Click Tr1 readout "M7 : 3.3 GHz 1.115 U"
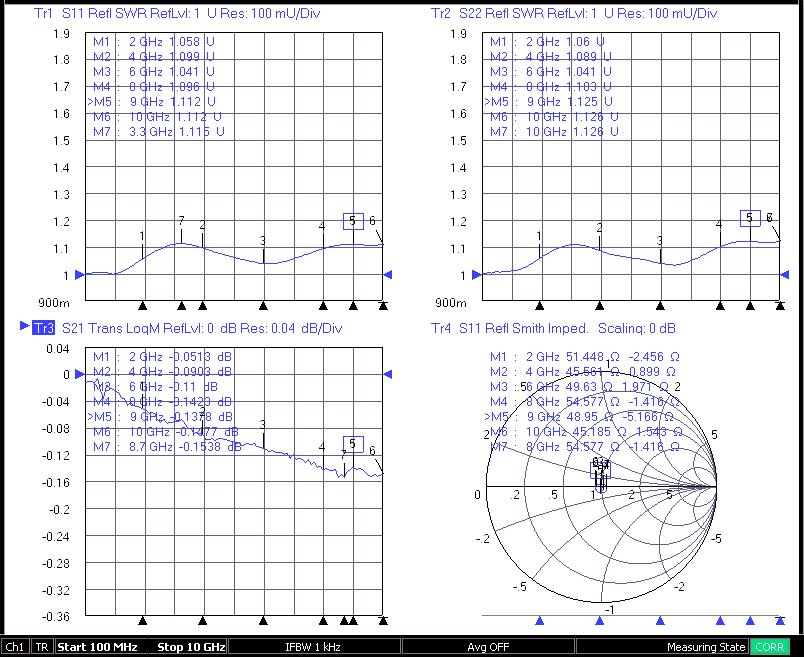Image resolution: width=804 pixels, height=657 pixels. pyautogui.click(x=159, y=132)
